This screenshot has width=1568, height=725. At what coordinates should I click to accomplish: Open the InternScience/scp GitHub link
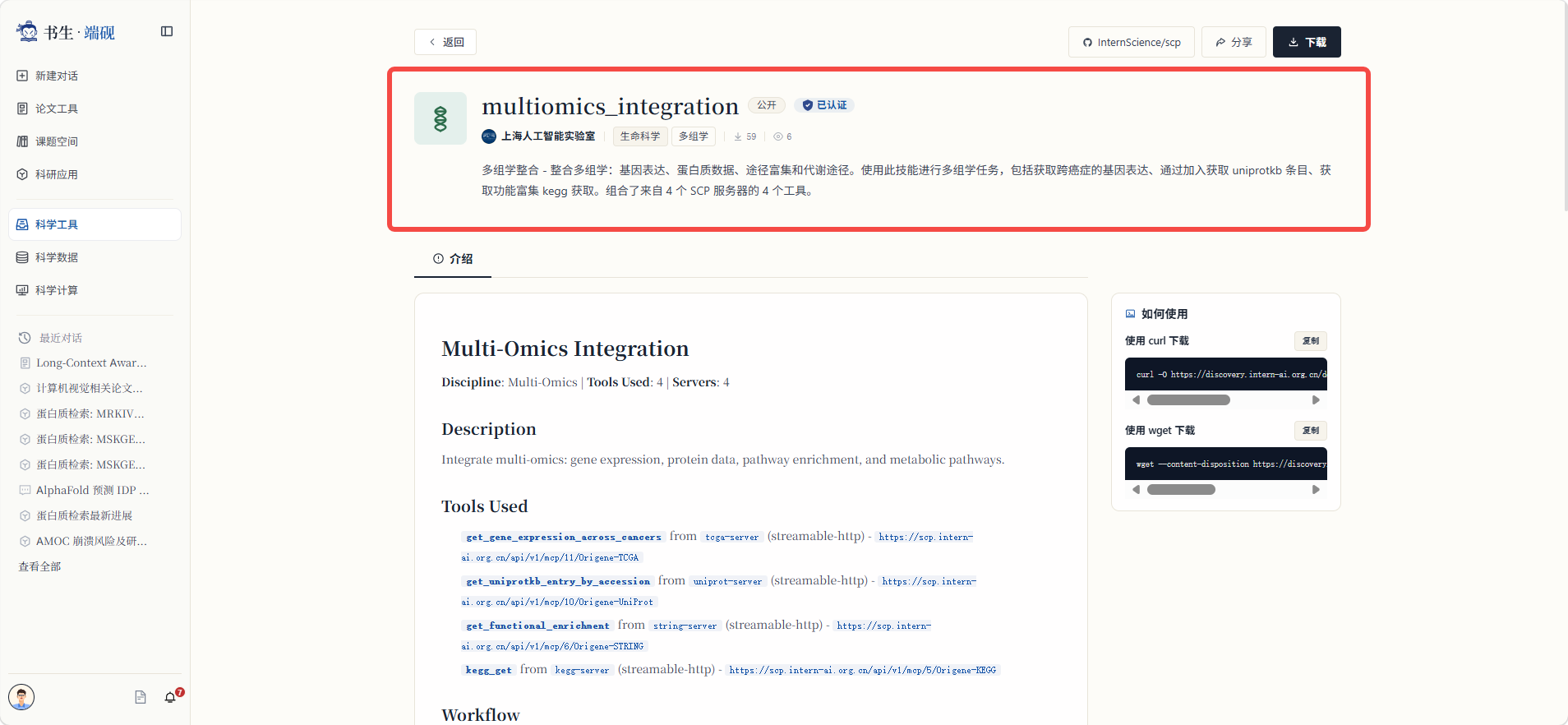pyautogui.click(x=1131, y=42)
